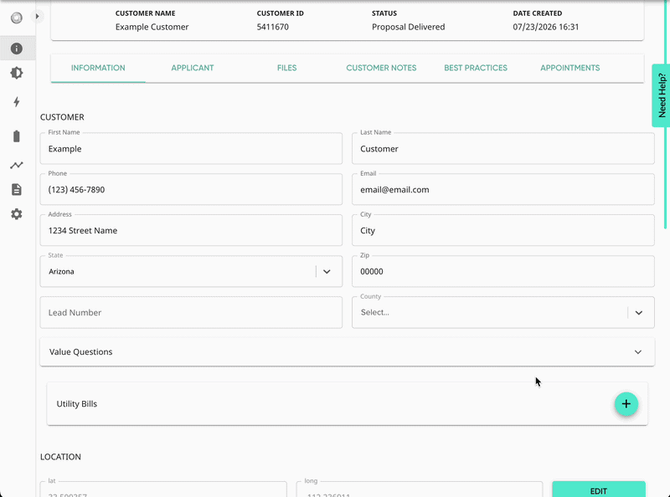Go to the Appointments tab
The height and width of the screenshot is (497, 670).
point(570,68)
